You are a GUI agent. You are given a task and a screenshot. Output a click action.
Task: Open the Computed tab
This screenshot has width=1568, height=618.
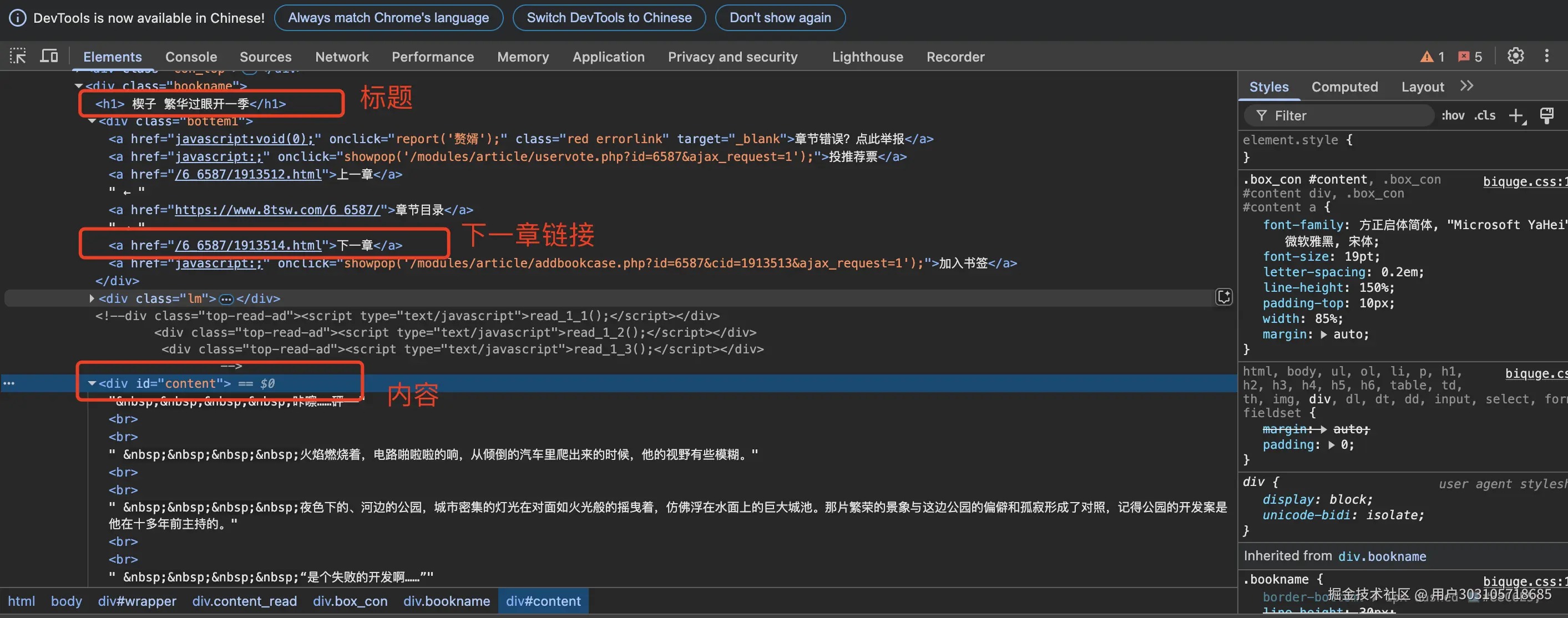(1344, 87)
